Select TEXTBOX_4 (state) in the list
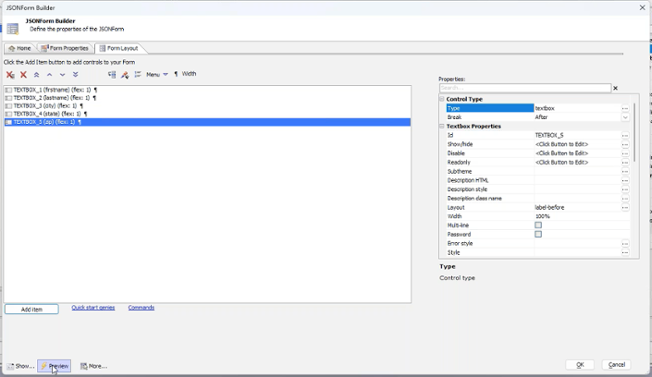Screen dimensions: 652x377 [x=207, y=113]
